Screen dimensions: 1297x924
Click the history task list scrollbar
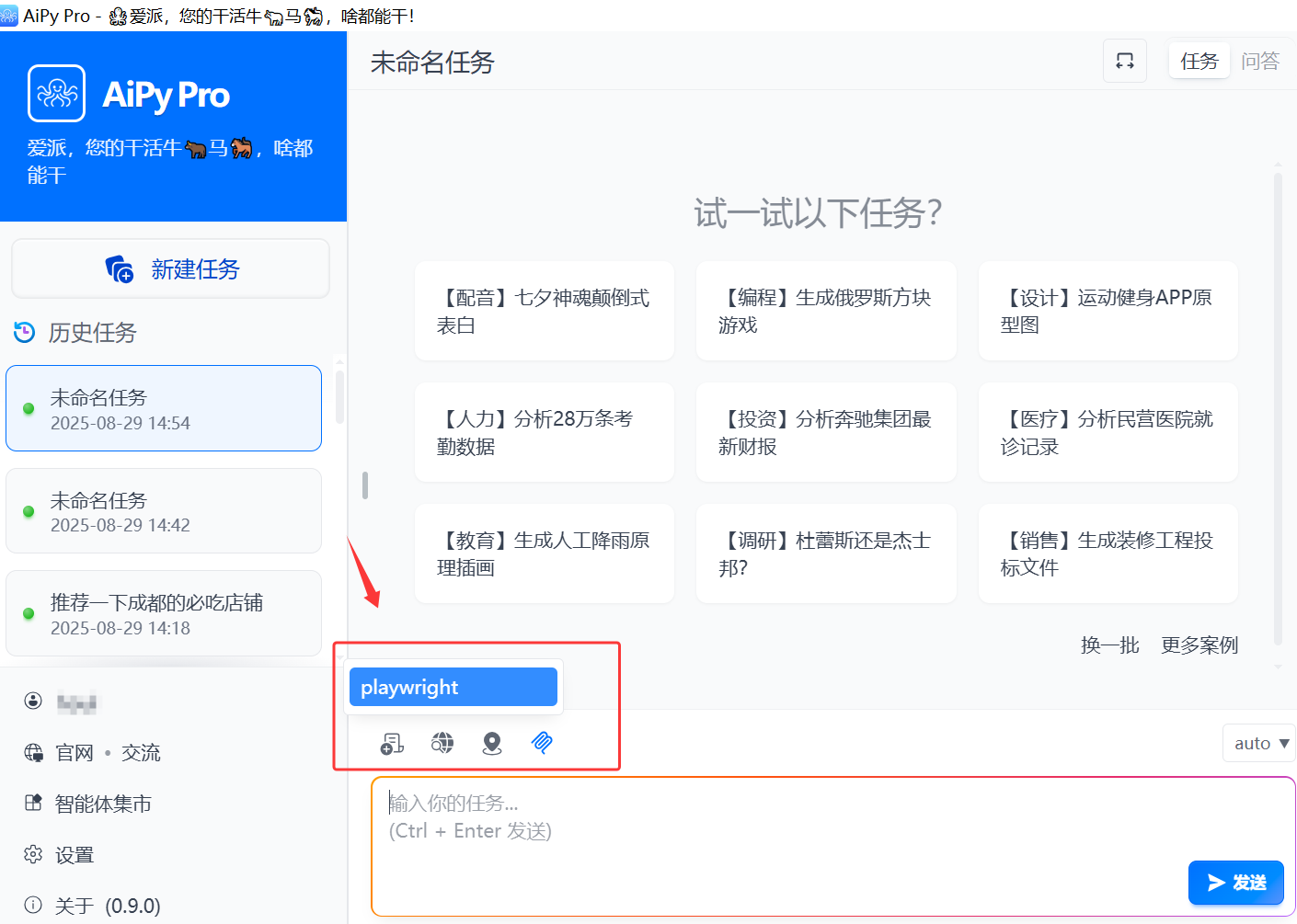tap(339, 397)
